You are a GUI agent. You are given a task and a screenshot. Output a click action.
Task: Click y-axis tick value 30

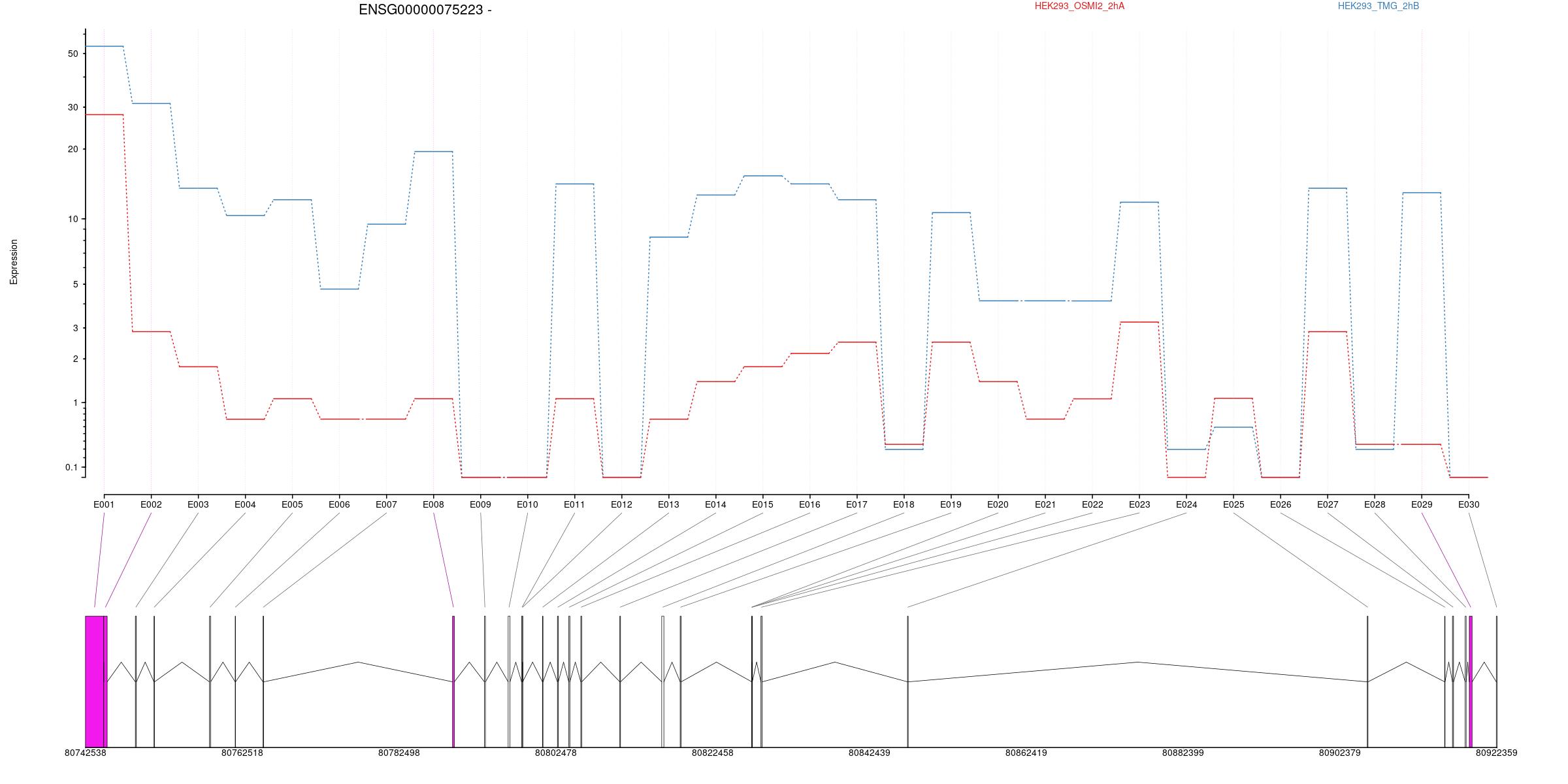pyautogui.click(x=73, y=107)
